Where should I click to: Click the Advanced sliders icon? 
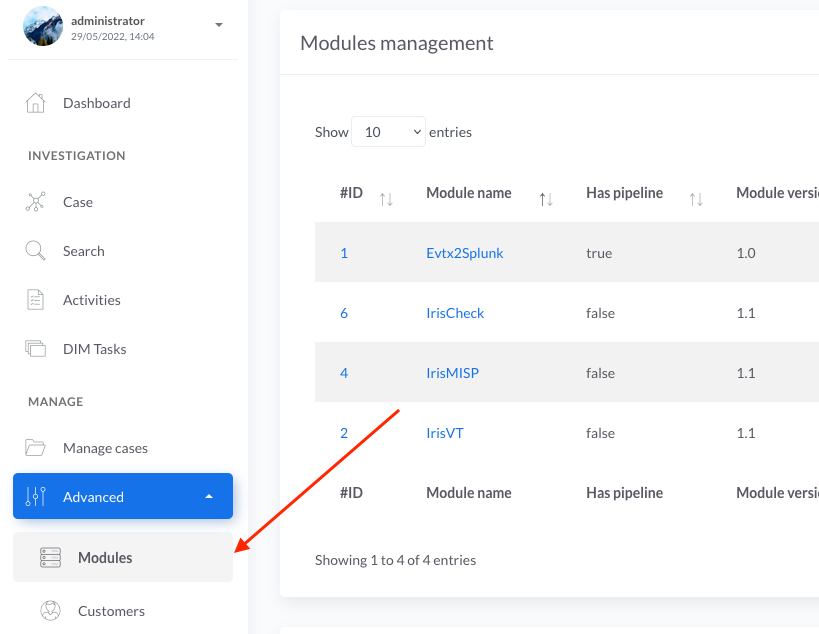pyautogui.click(x=35, y=496)
